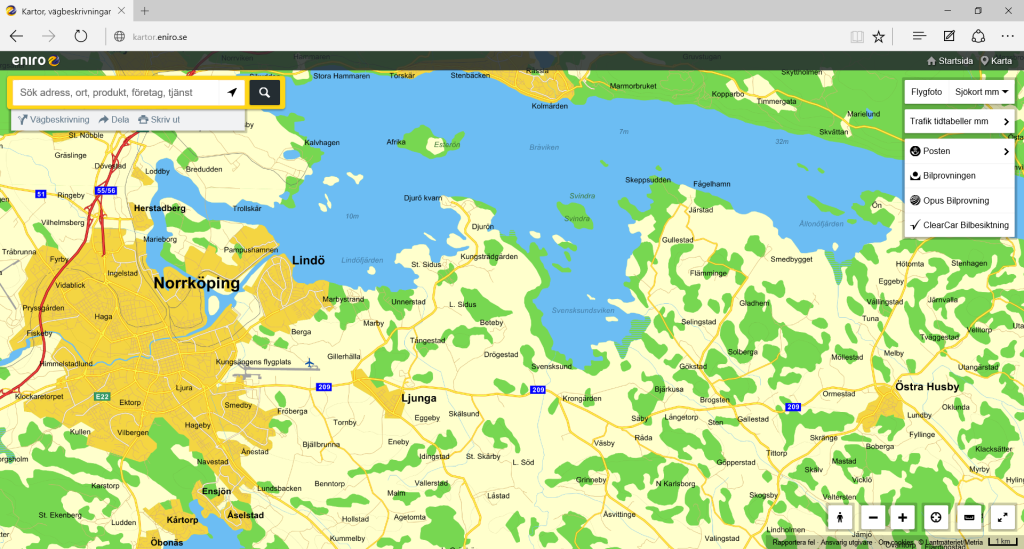This screenshot has width=1024, height=549.
Task: Click the Svensksundsviken label
Action: [x=583, y=311]
